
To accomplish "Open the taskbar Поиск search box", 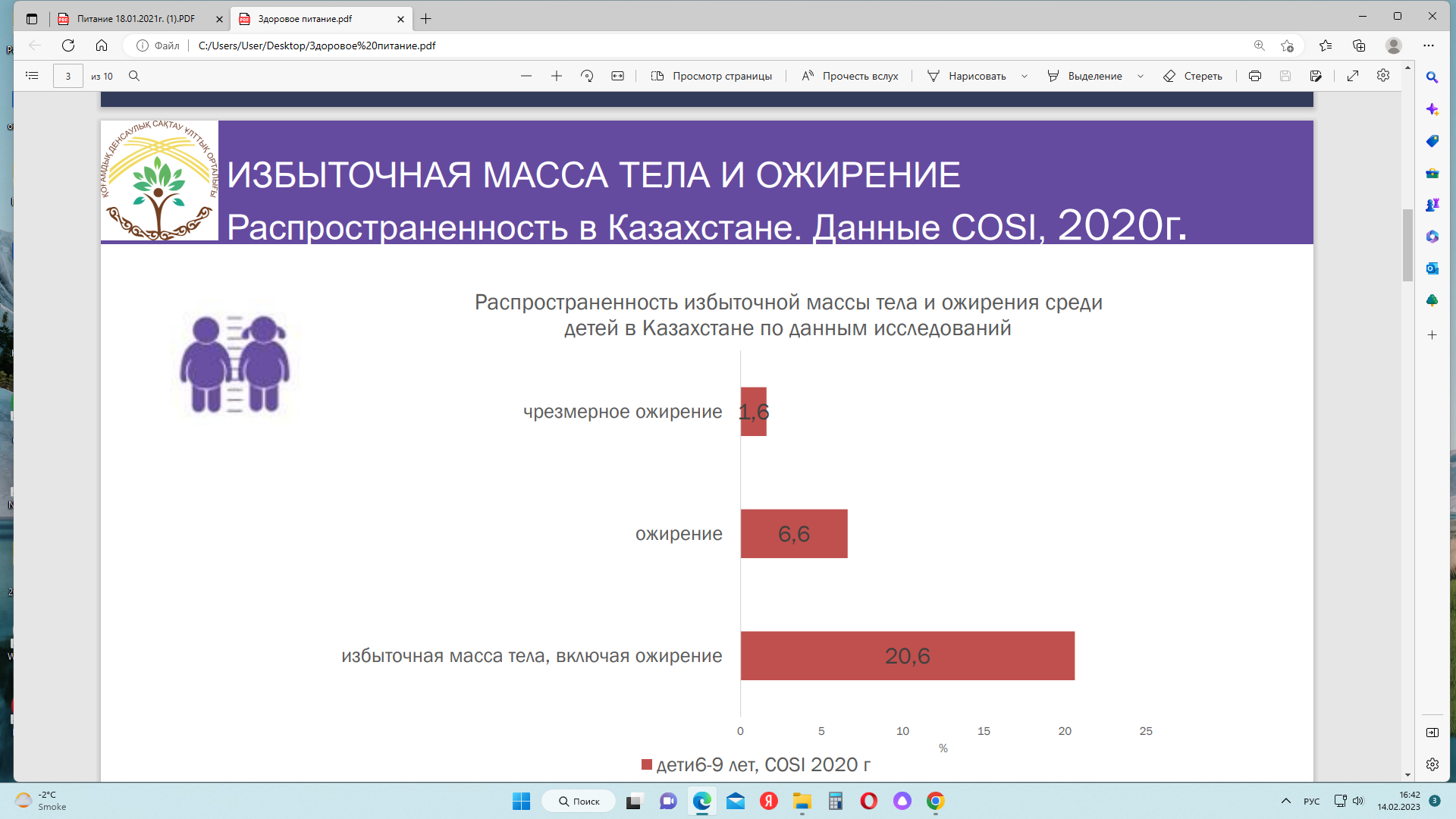I will click(x=579, y=801).
